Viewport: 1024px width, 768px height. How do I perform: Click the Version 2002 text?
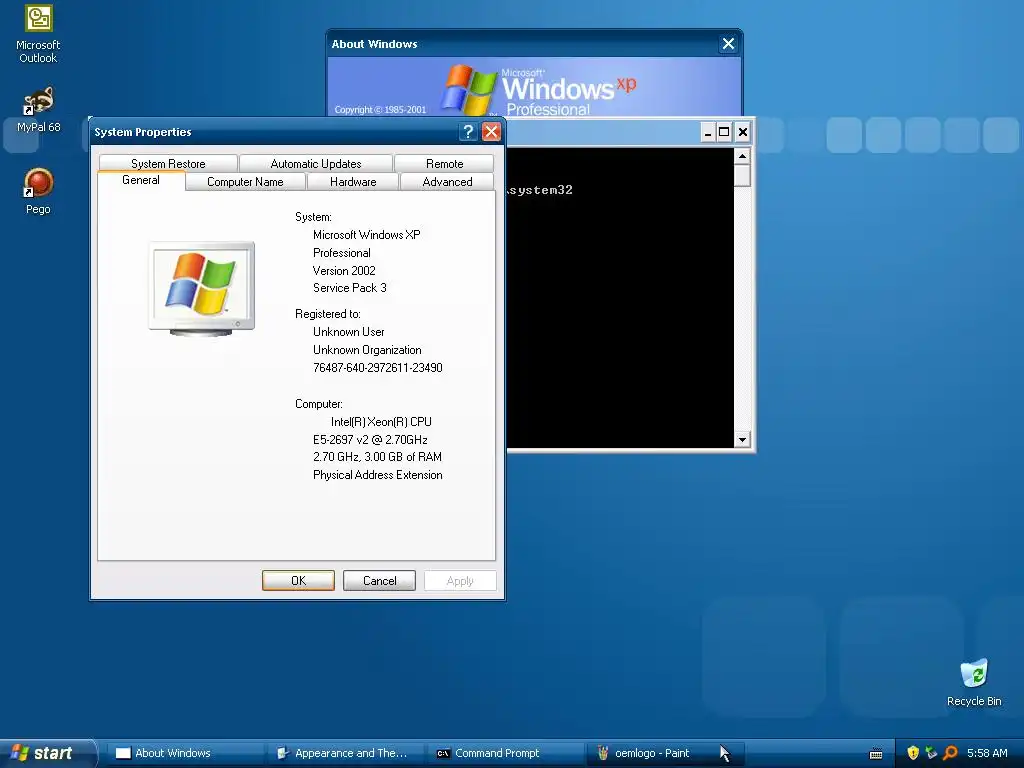(x=344, y=270)
